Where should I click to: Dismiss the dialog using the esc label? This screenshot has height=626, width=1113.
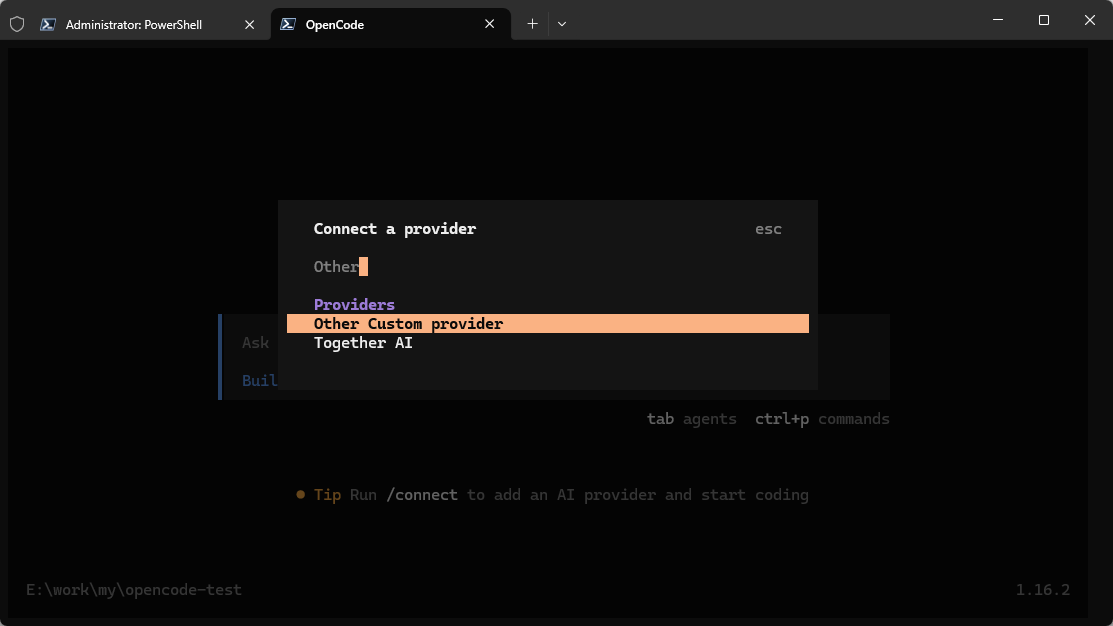click(x=768, y=229)
